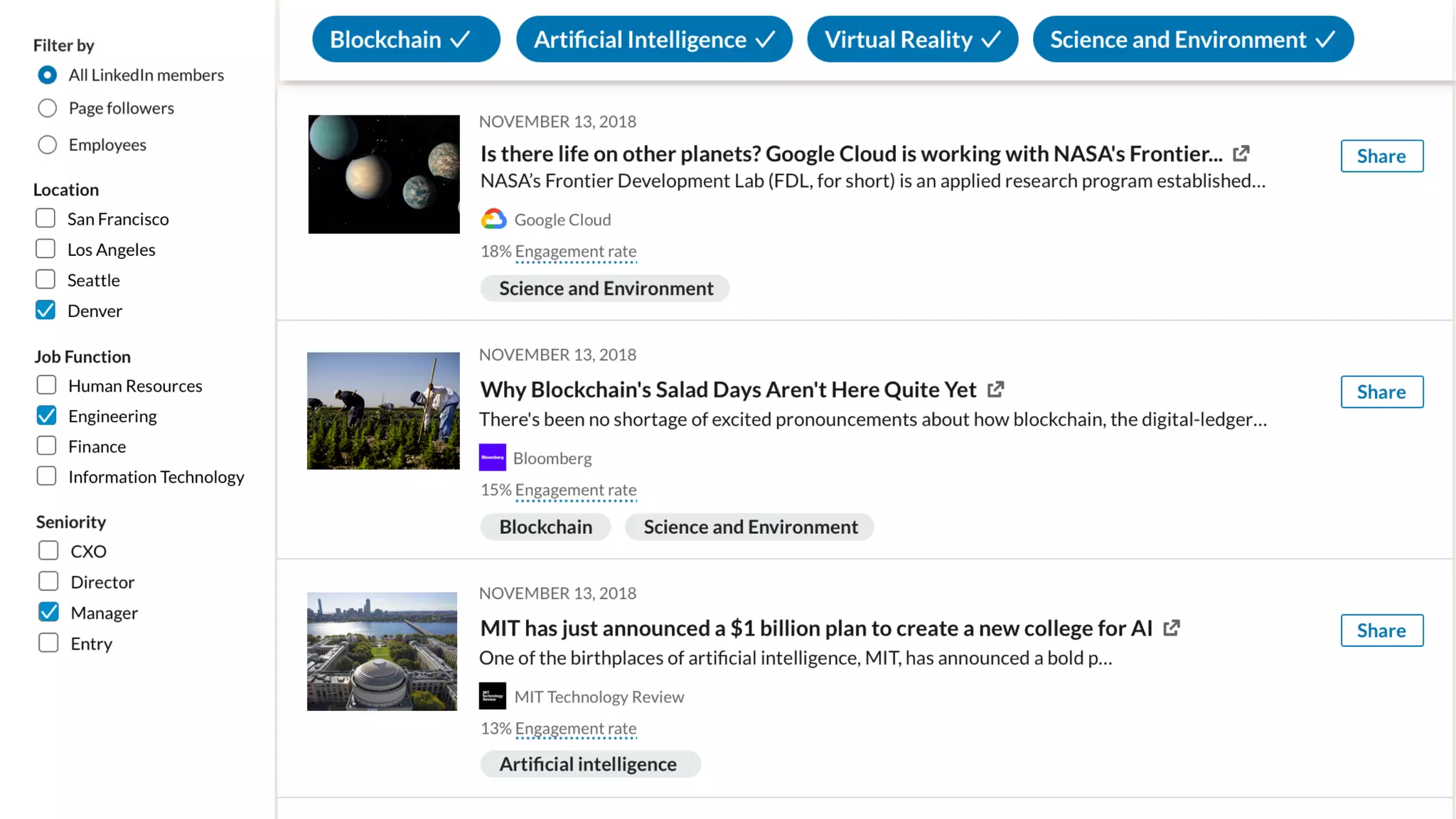Click the Artificial intelligence tag on MIT article
Image resolution: width=1456 pixels, height=819 pixels.
589,764
